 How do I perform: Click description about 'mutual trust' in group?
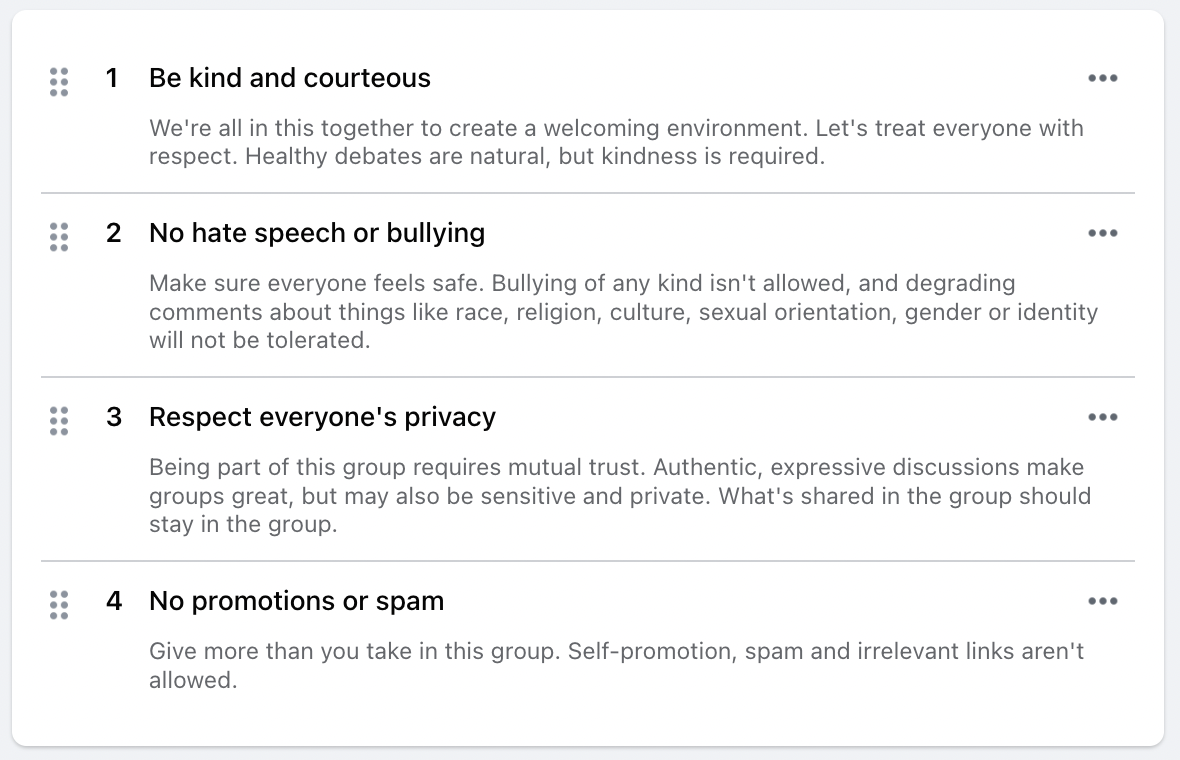[x=620, y=496]
